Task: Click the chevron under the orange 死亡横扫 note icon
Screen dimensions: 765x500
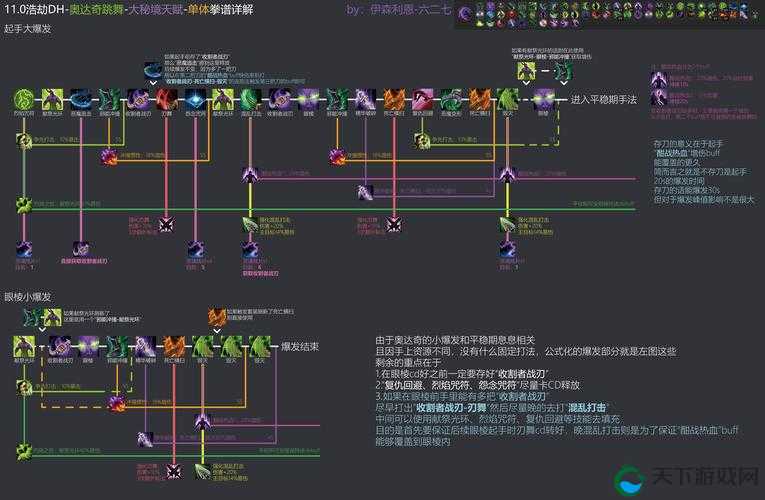Action: 217,330
